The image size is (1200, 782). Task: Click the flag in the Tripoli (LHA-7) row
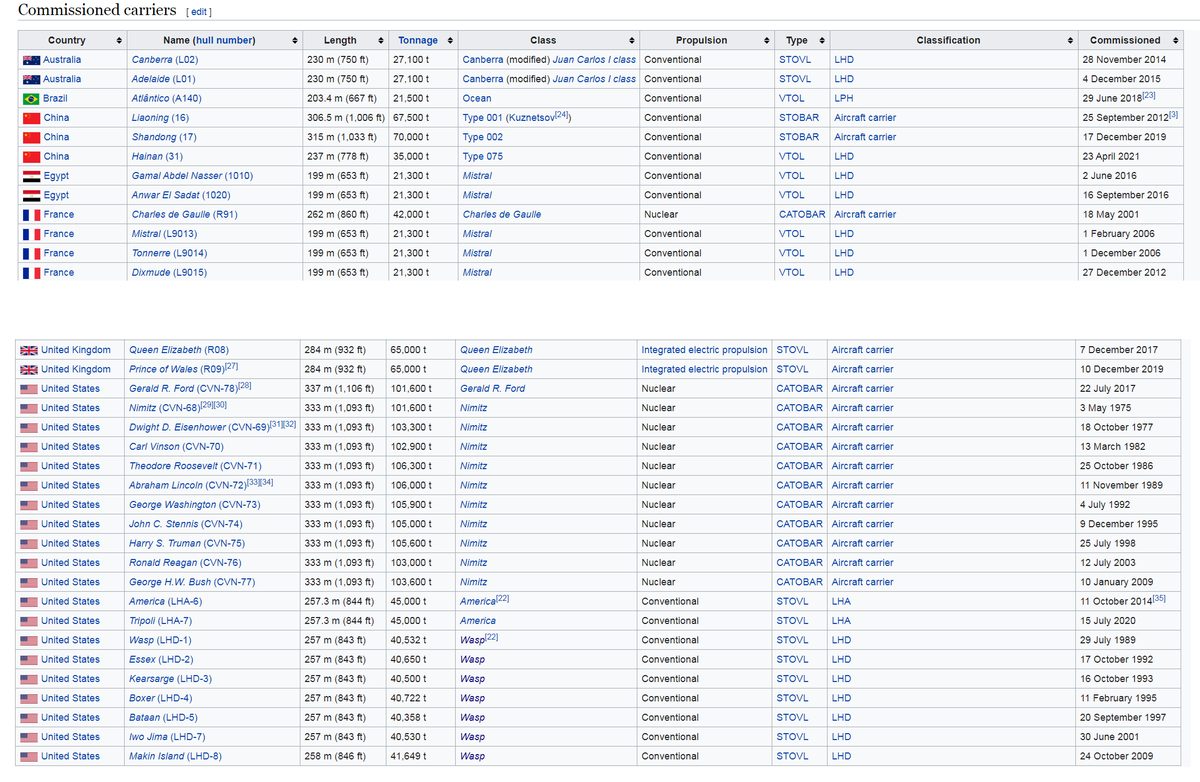(x=28, y=621)
